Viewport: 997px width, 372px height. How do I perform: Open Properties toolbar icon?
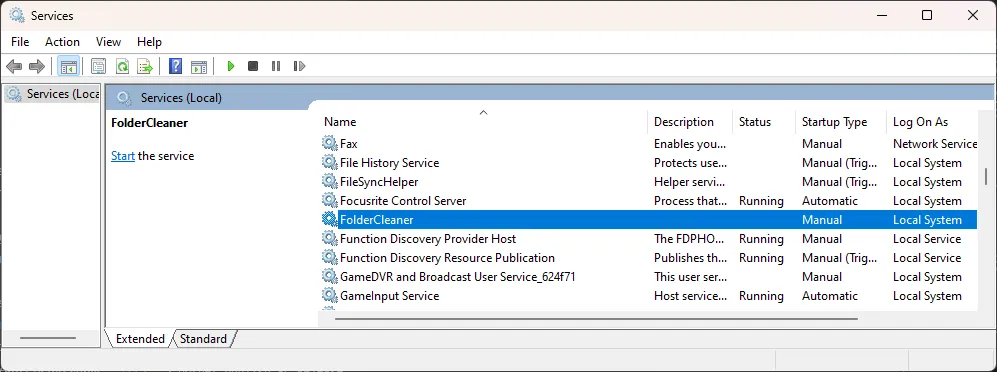[x=99, y=66]
